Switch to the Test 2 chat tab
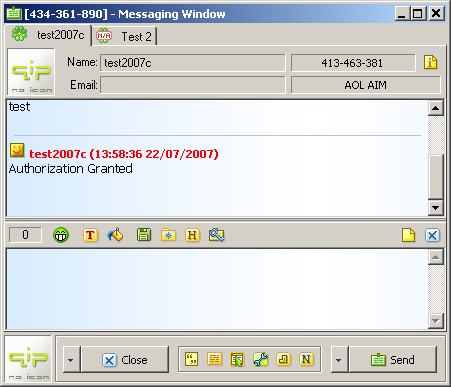The image size is (451, 387). tap(124, 36)
